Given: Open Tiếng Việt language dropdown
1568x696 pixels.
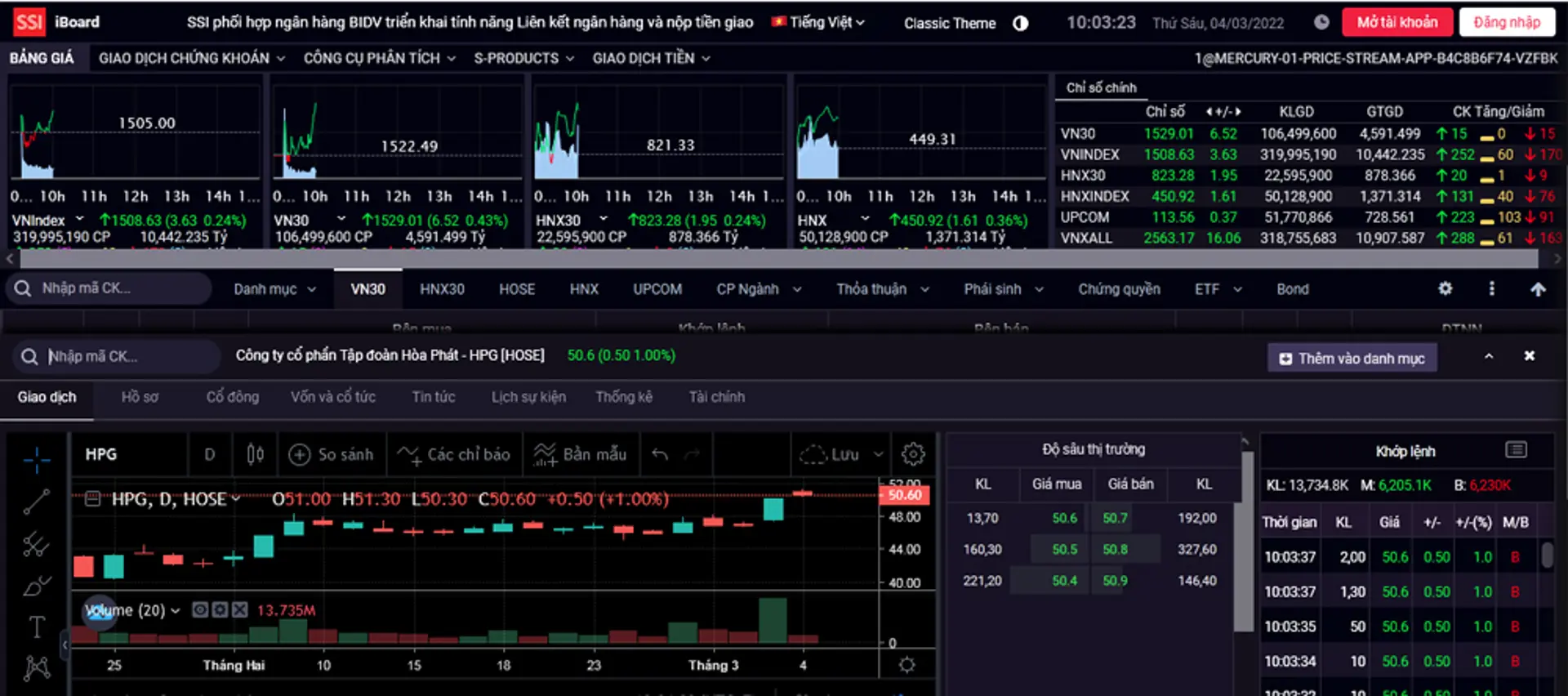Looking at the screenshot, I should click(x=818, y=22).
